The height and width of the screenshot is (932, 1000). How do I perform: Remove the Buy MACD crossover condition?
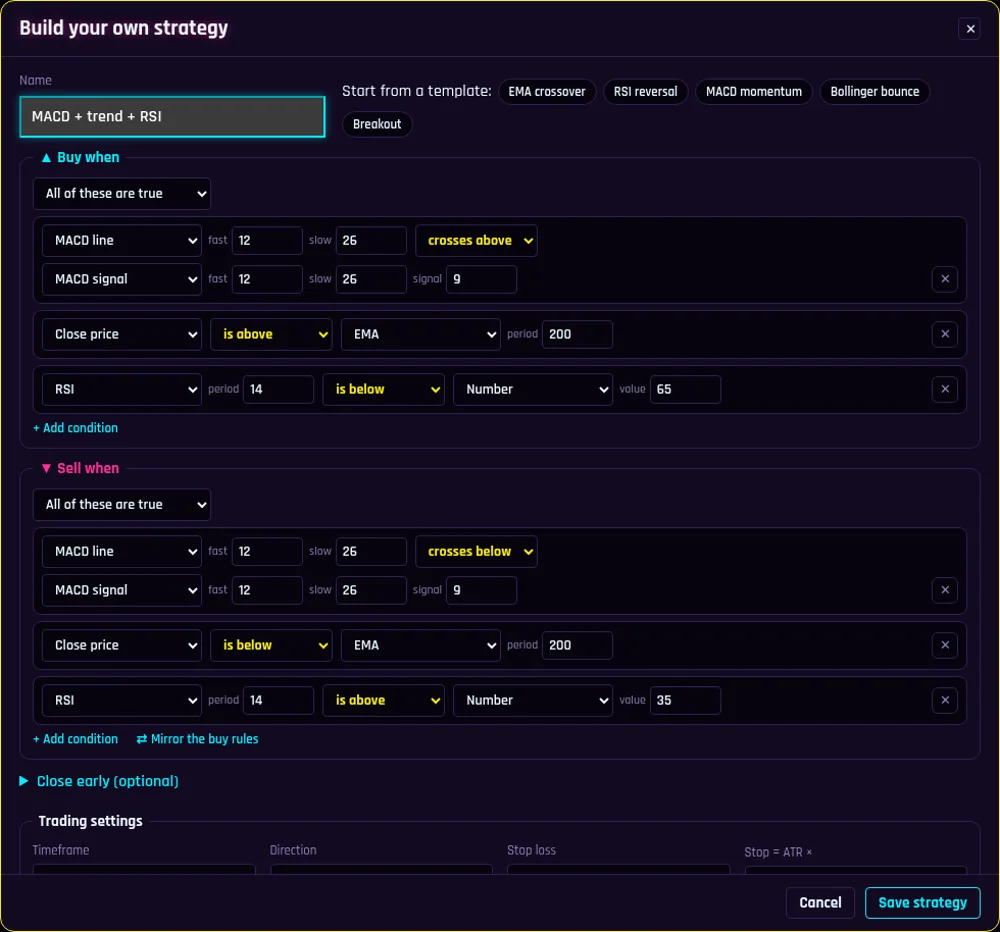pyautogui.click(x=945, y=279)
